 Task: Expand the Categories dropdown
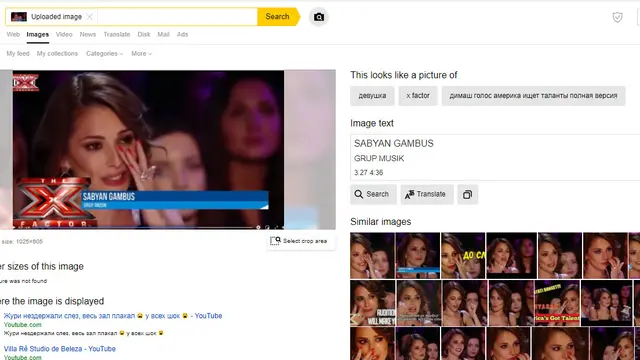click(104, 53)
